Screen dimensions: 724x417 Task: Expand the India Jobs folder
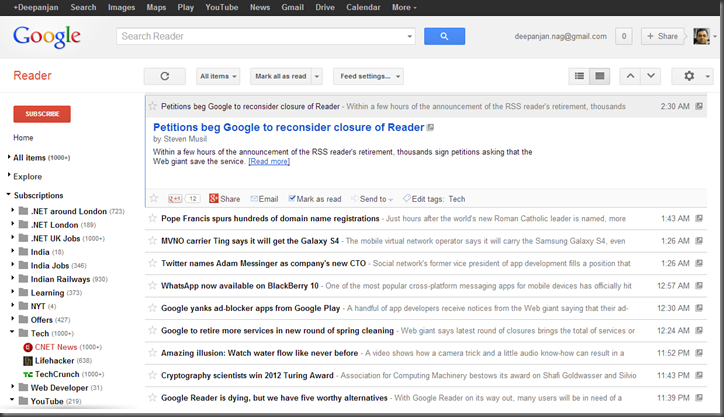click(x=12, y=265)
